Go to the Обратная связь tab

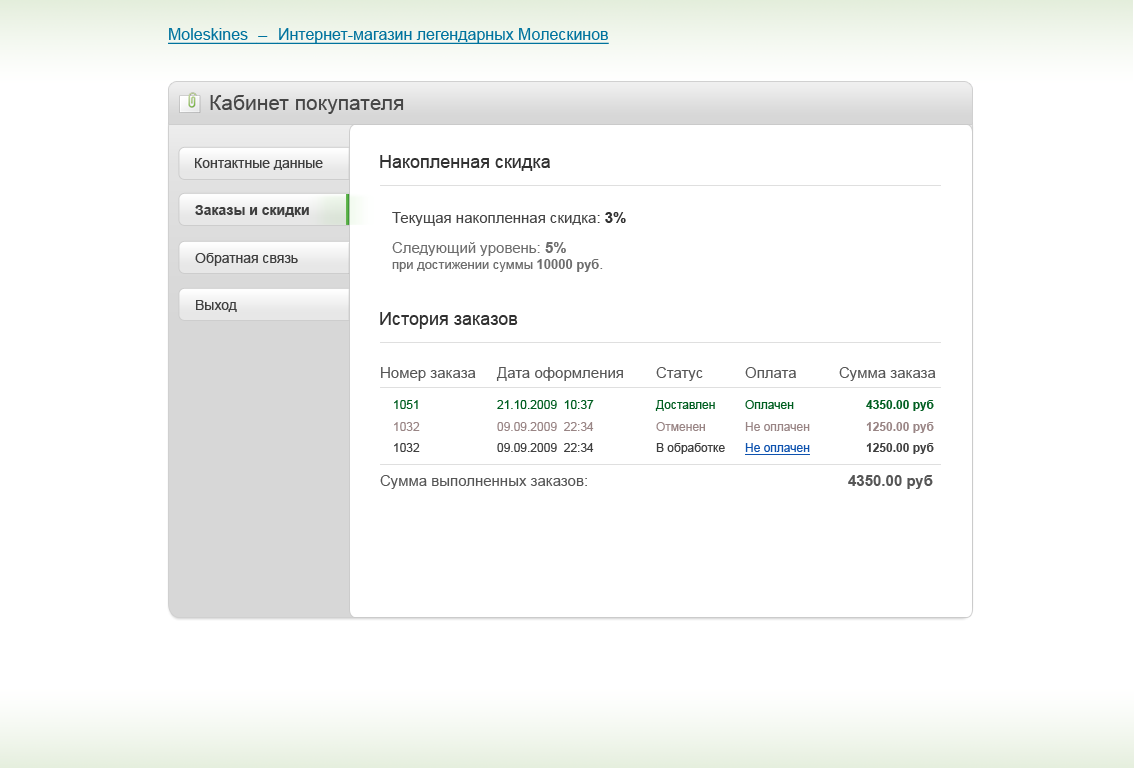coord(264,258)
